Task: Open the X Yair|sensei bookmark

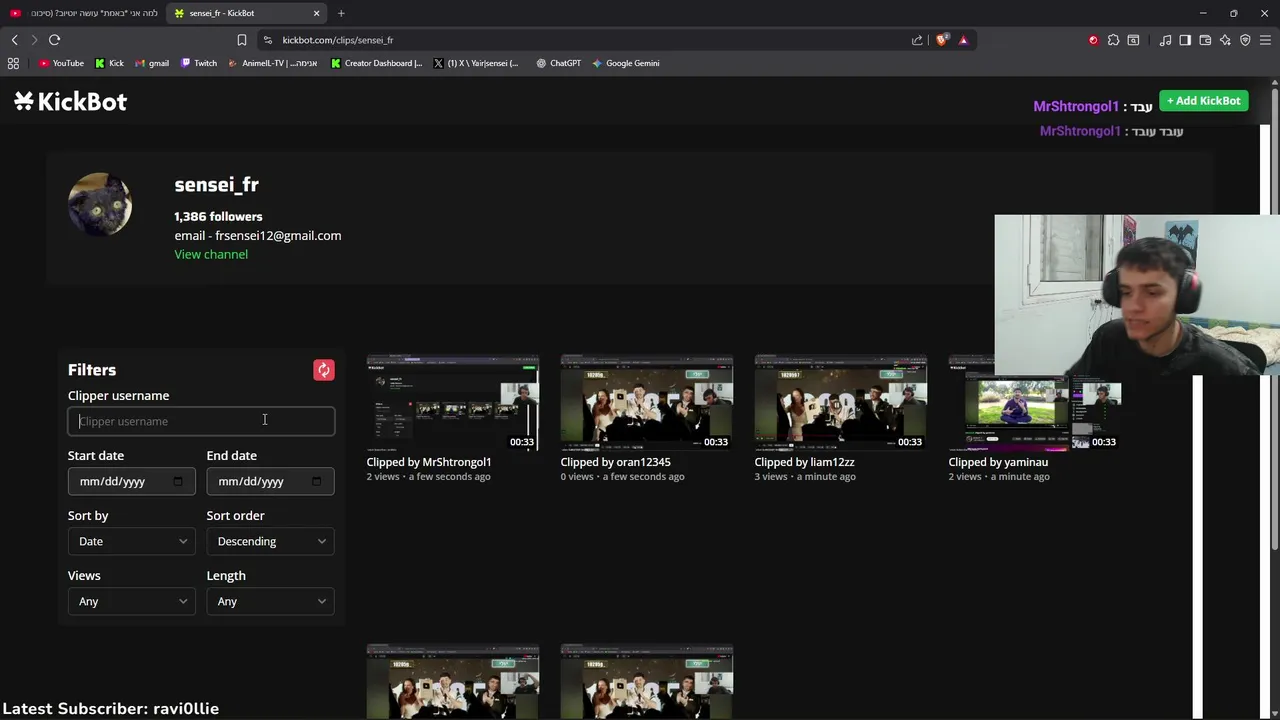Action: pyautogui.click(x=476, y=63)
